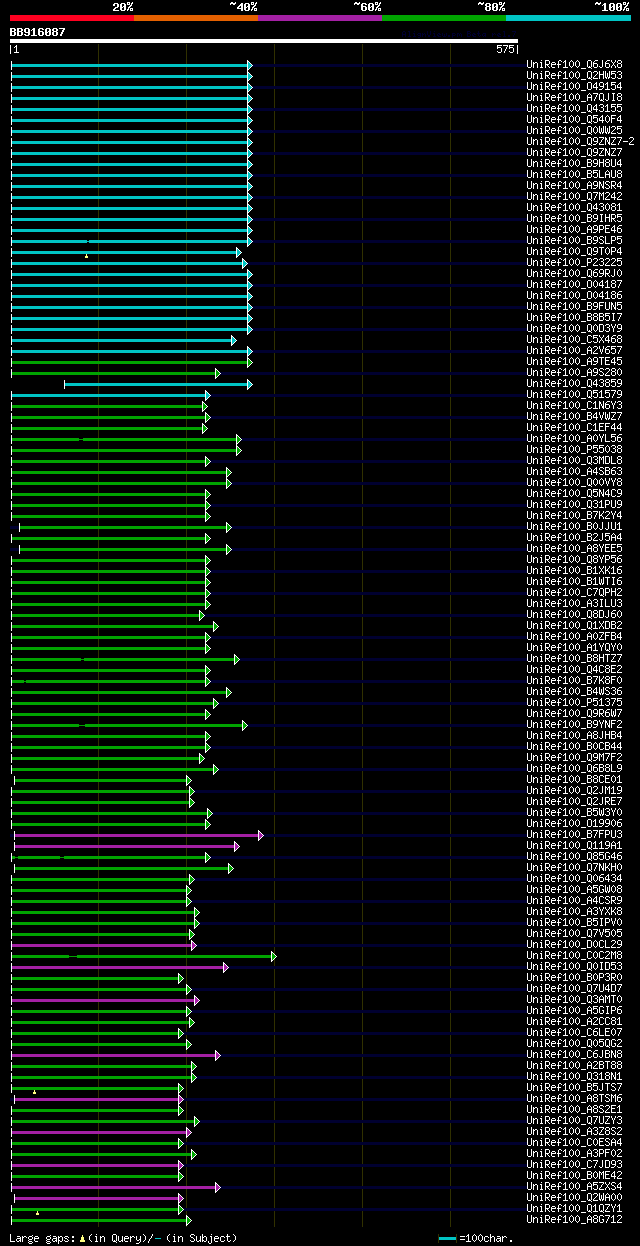Image resolution: width=640 pixels, height=1246 pixels.
Task: Open hit UniRef100_D0CL29
Action: (574, 944)
